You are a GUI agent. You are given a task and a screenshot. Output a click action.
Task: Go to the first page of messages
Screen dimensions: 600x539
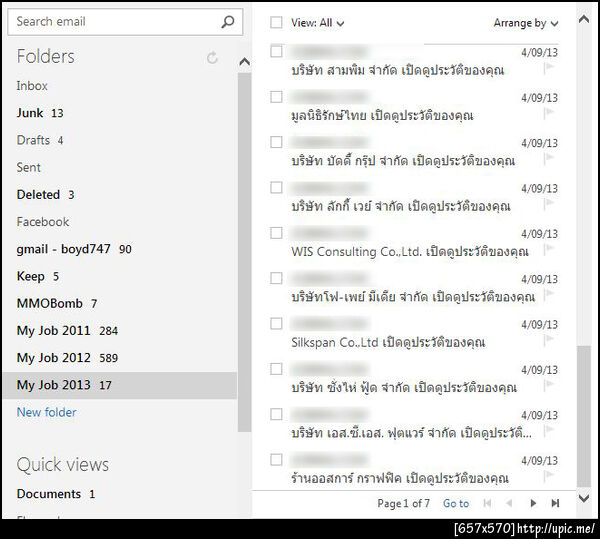487,503
